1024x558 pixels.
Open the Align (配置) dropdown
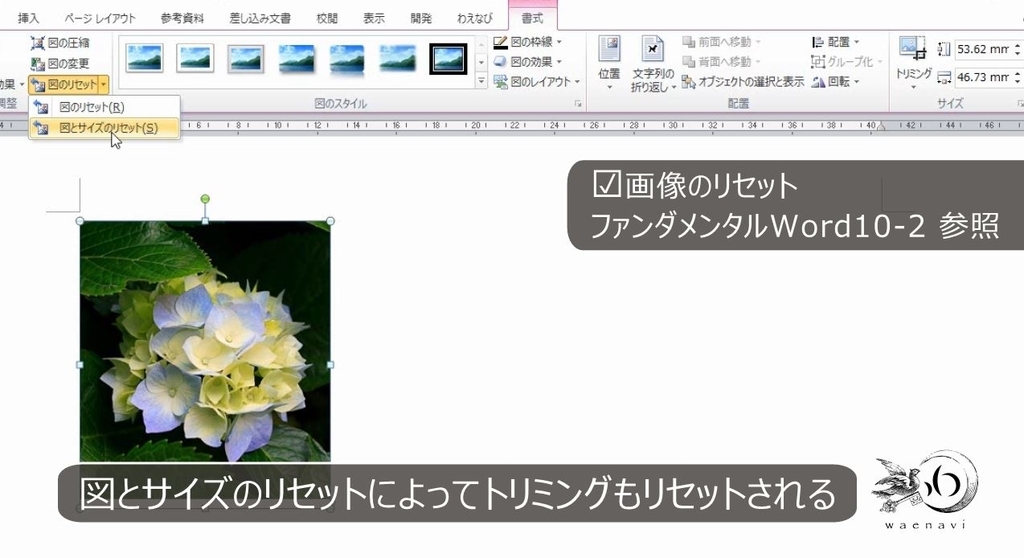836,42
